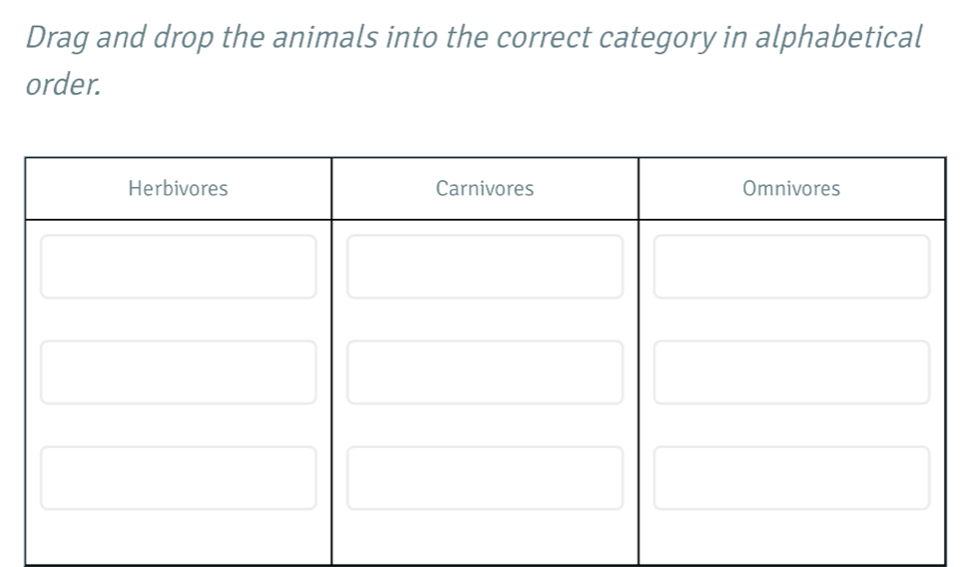Click empty space below Carnivores slots
Screen dimensions: 965x567
tap(485, 538)
